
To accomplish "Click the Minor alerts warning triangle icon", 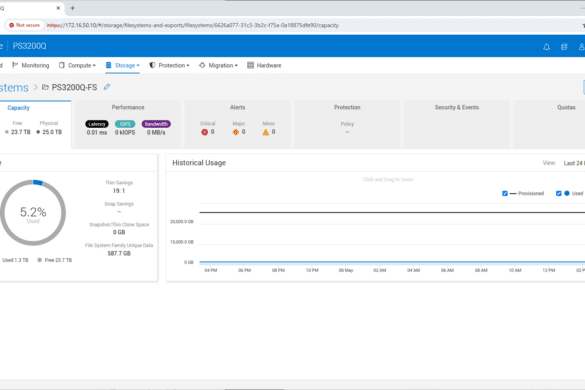I will pos(266,132).
